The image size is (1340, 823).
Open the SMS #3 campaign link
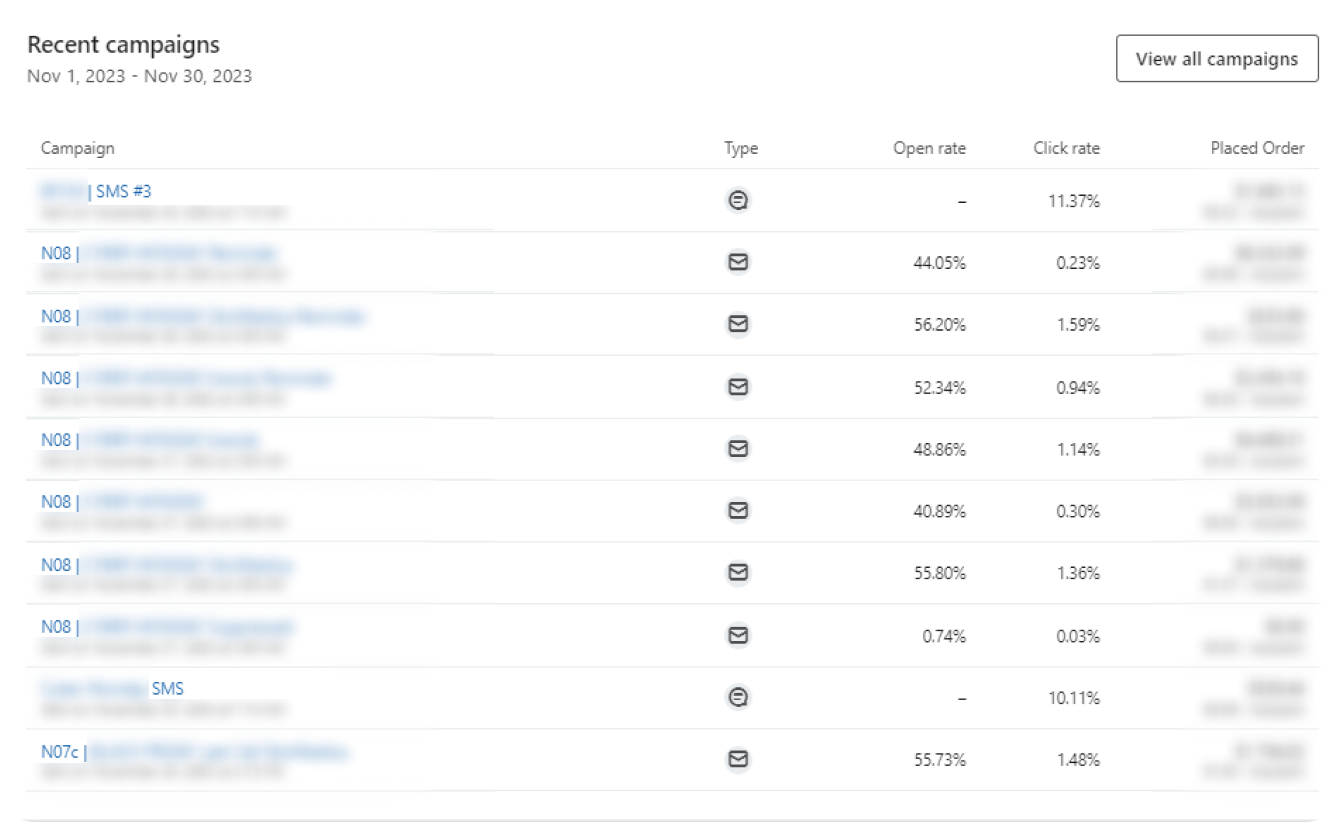96,191
